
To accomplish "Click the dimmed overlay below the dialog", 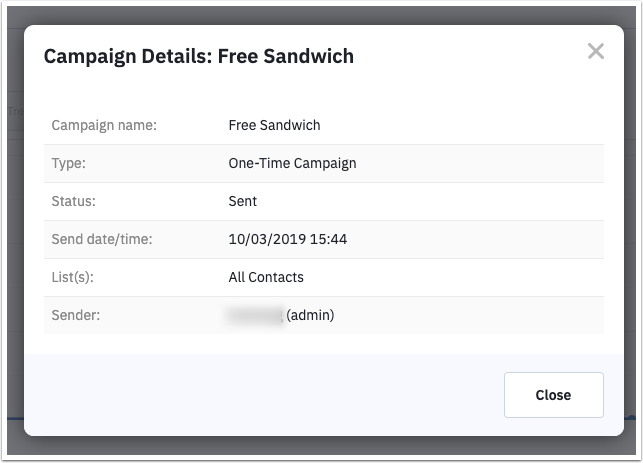I will (x=322, y=445).
